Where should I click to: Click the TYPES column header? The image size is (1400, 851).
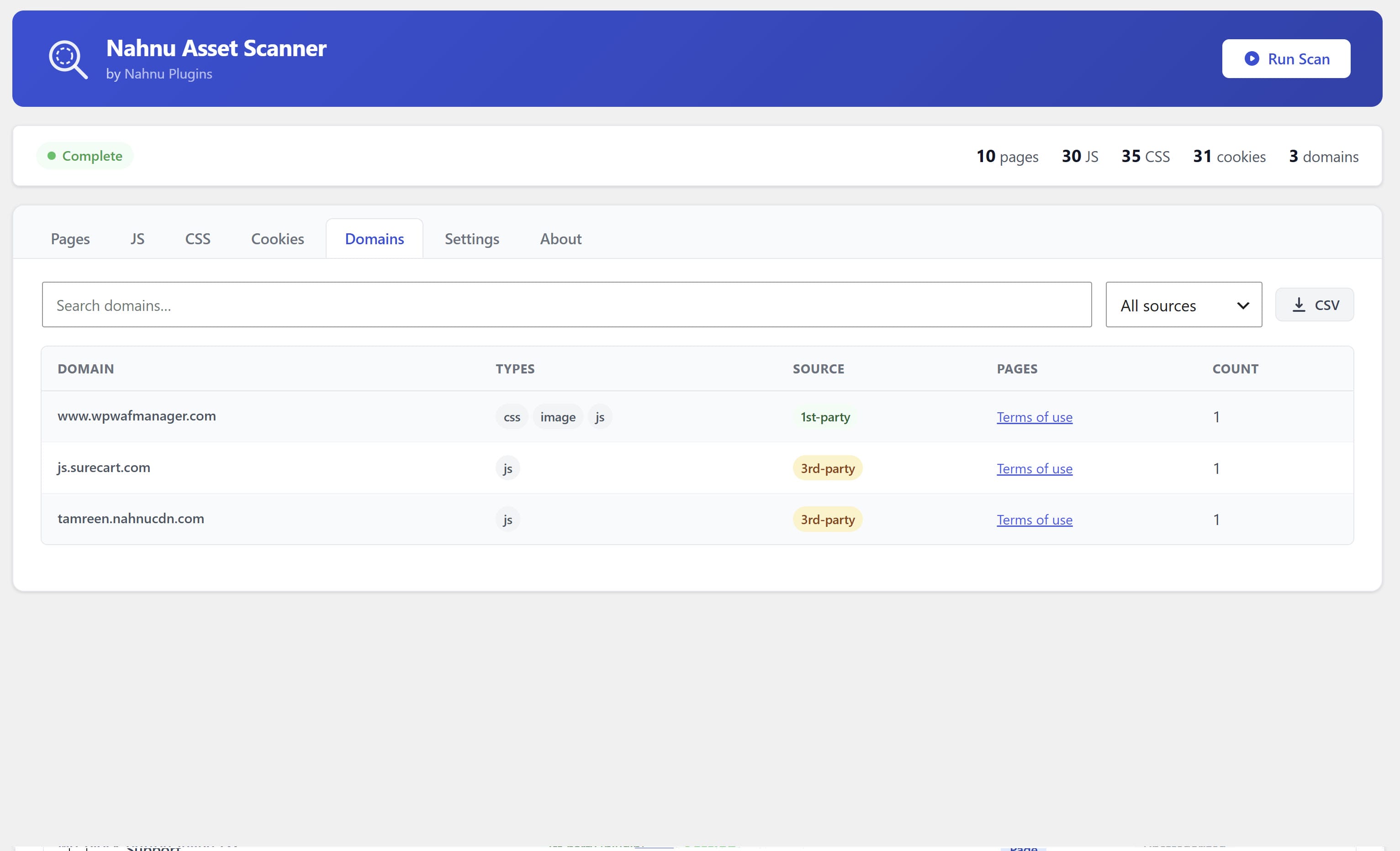click(515, 369)
